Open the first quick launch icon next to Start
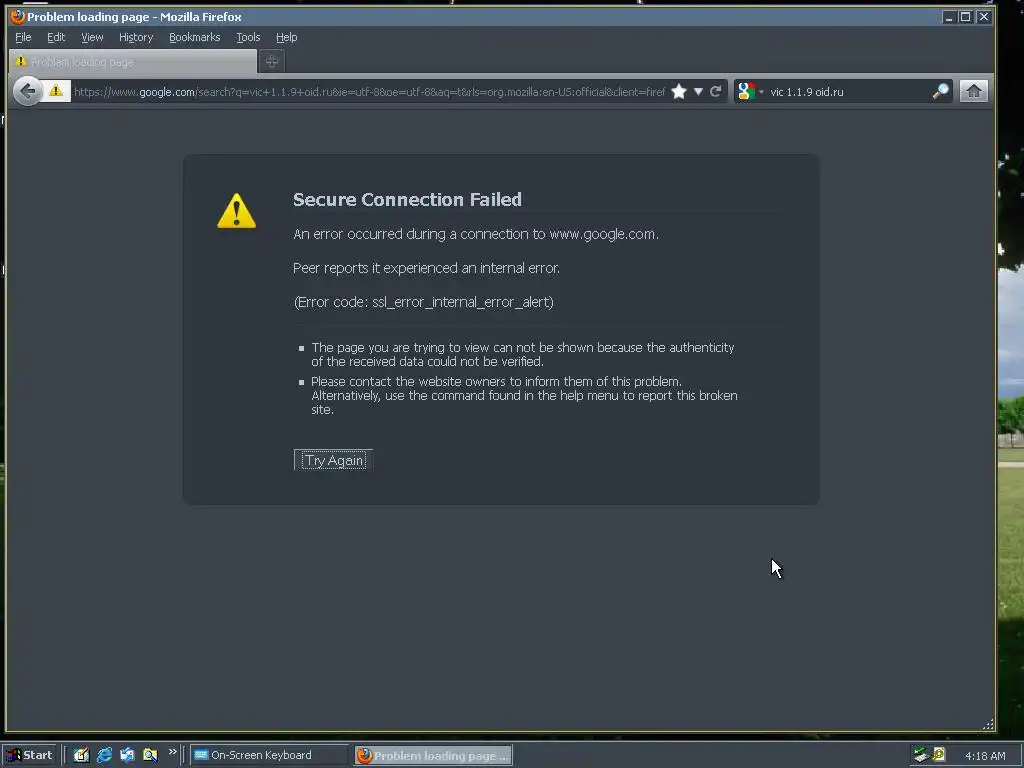 pos(81,755)
